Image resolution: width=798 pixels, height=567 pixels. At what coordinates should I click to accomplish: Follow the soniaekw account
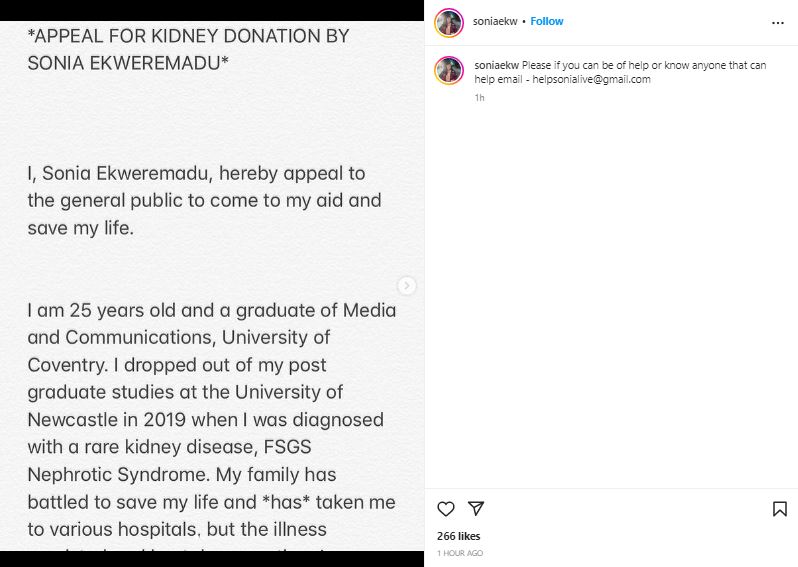coord(547,21)
